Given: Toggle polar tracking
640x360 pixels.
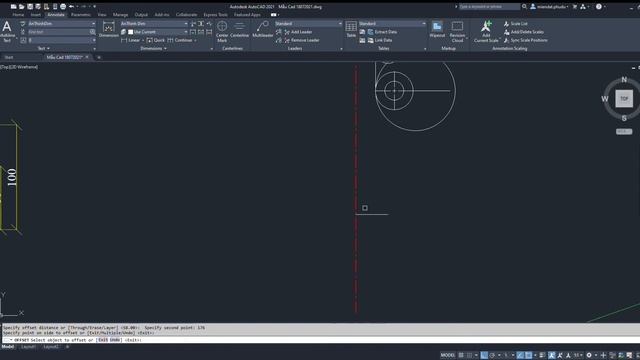Looking at the screenshot, I should tap(492, 356).
